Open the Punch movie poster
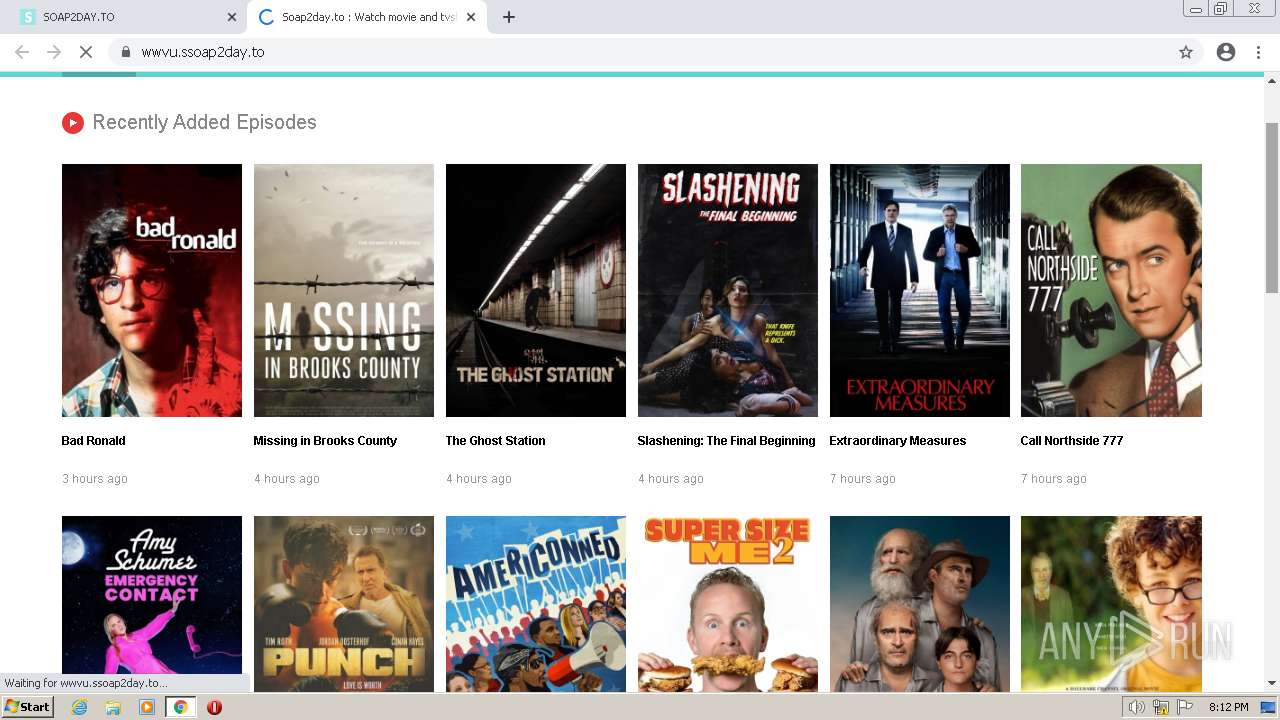 click(x=344, y=604)
